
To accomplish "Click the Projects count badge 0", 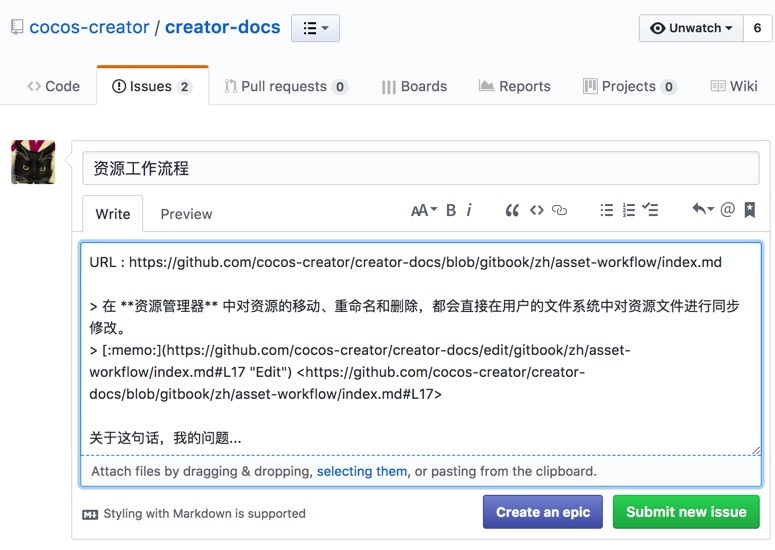I will (x=669, y=87).
